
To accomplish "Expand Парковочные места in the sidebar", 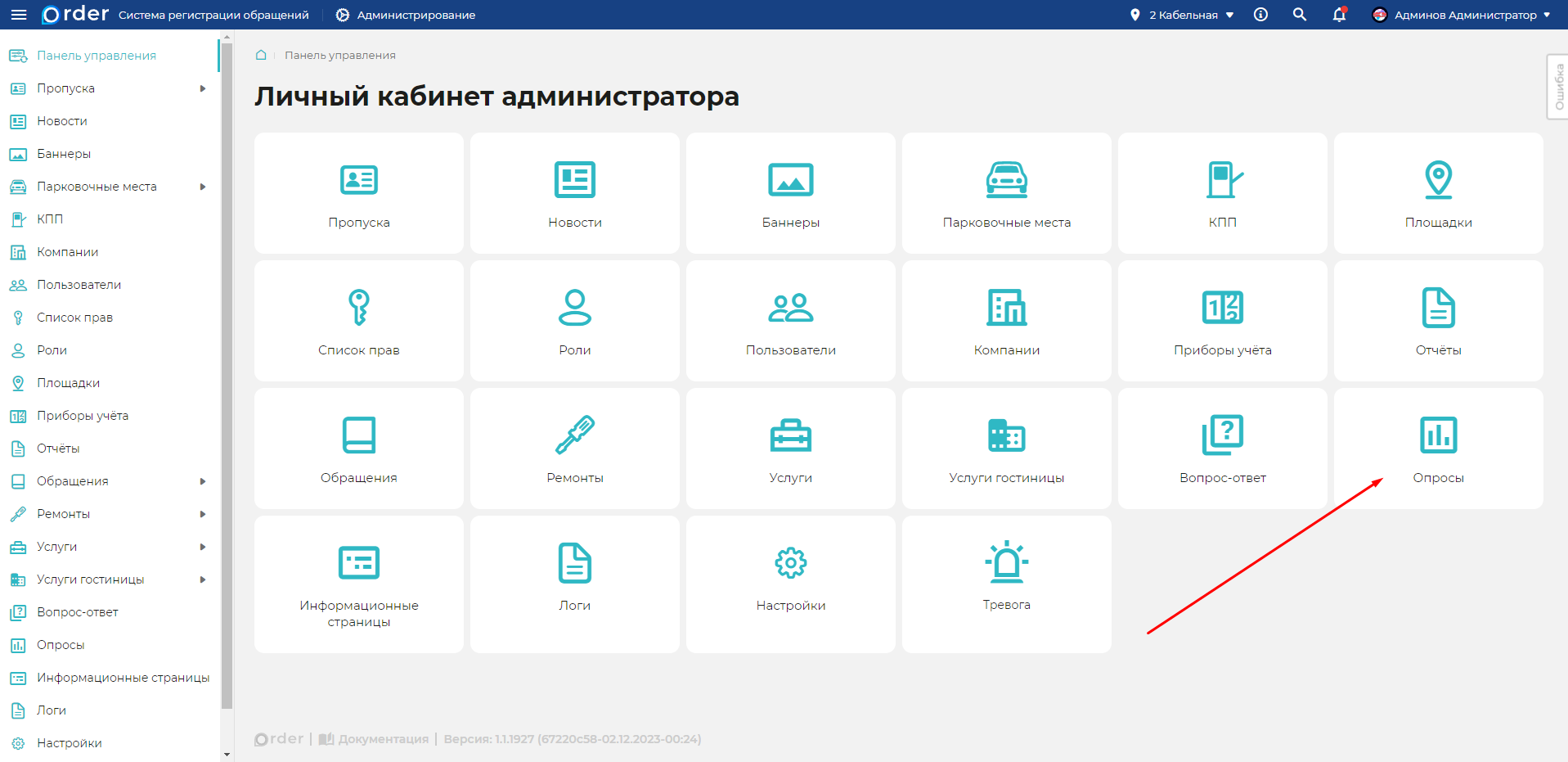I will click(203, 187).
